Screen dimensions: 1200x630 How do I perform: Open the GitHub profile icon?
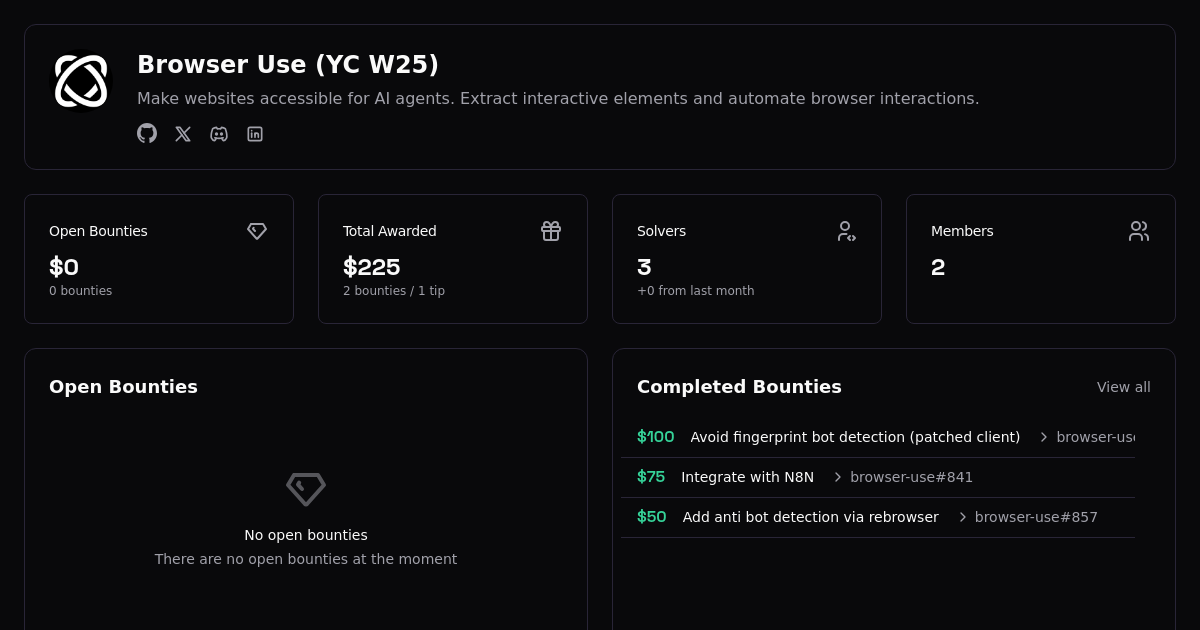click(x=147, y=133)
